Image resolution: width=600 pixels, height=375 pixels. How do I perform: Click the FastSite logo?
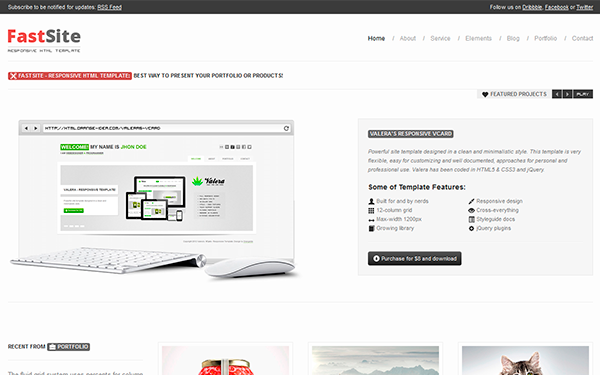tap(44, 40)
